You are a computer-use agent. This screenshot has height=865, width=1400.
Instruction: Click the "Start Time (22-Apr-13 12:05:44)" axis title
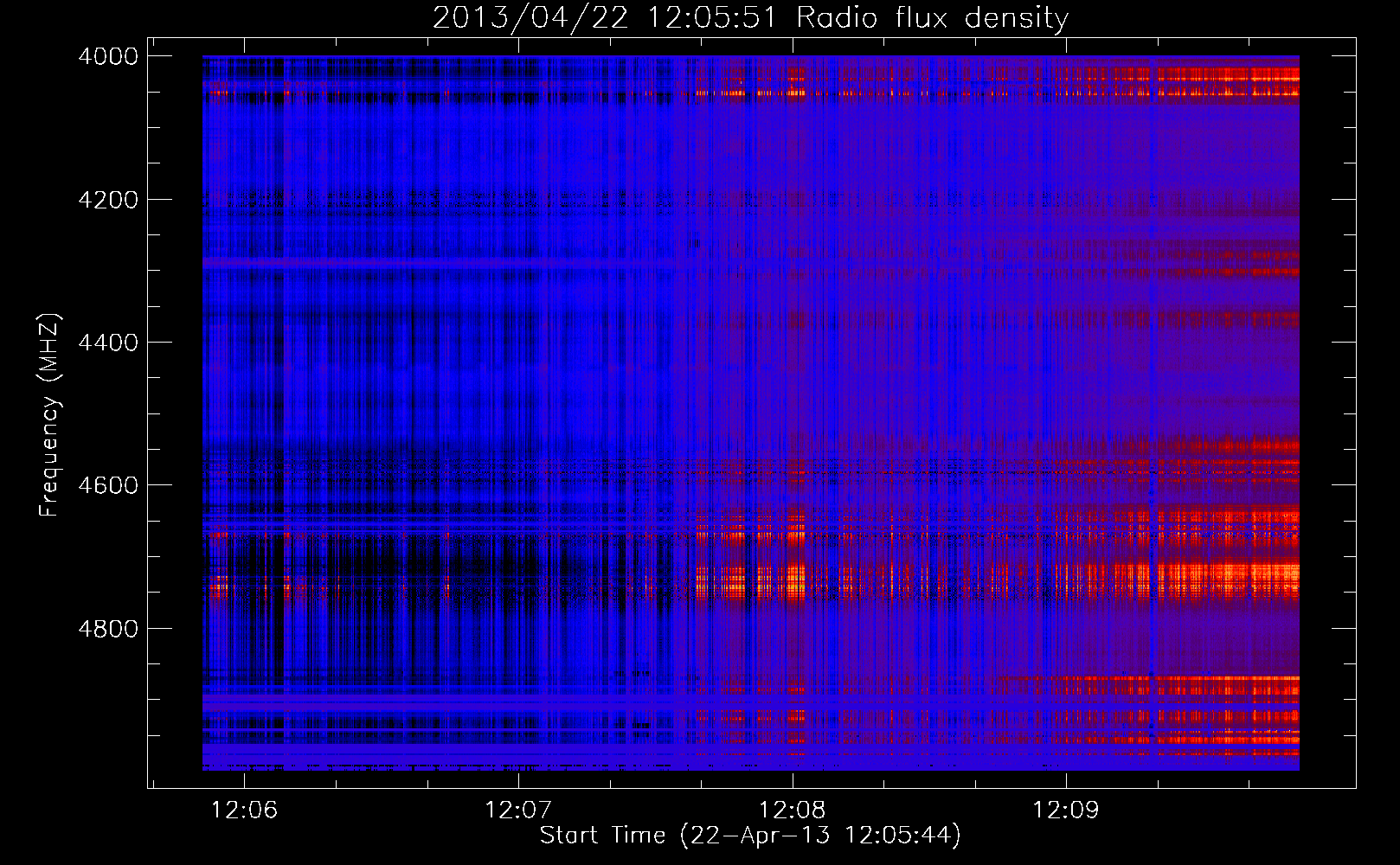click(750, 836)
